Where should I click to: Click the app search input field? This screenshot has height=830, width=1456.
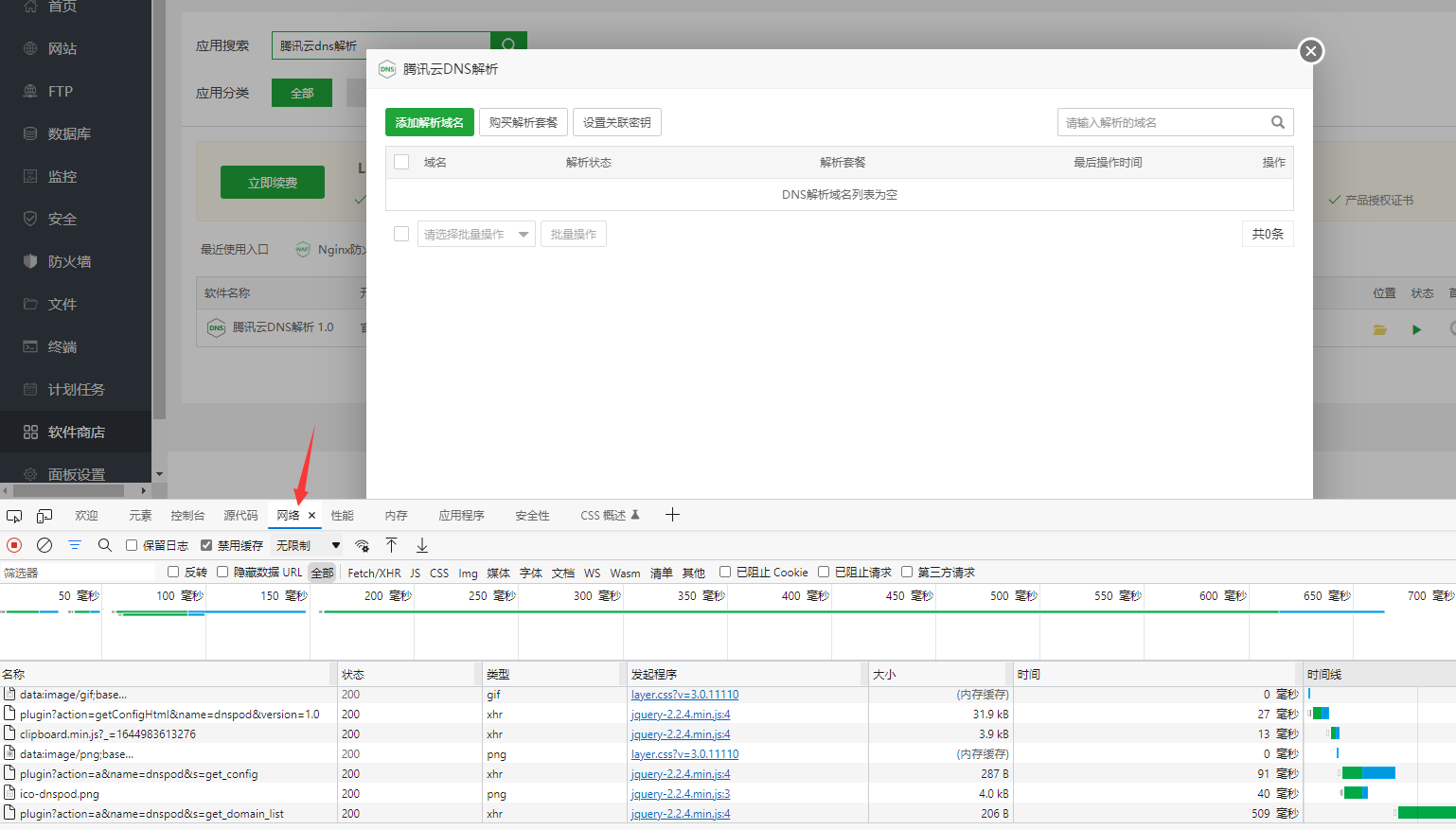click(x=381, y=44)
